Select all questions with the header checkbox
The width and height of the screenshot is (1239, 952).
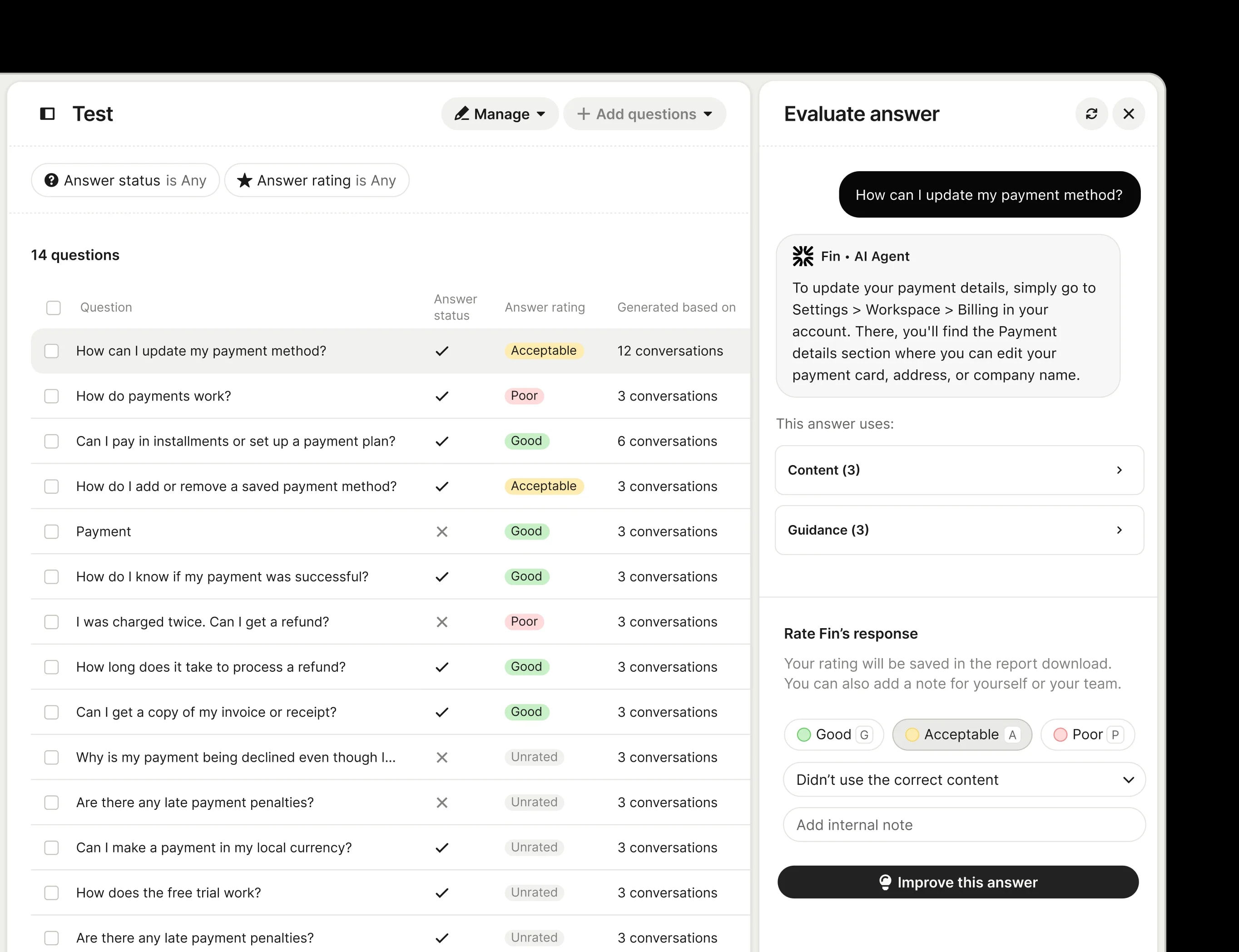click(x=53, y=307)
